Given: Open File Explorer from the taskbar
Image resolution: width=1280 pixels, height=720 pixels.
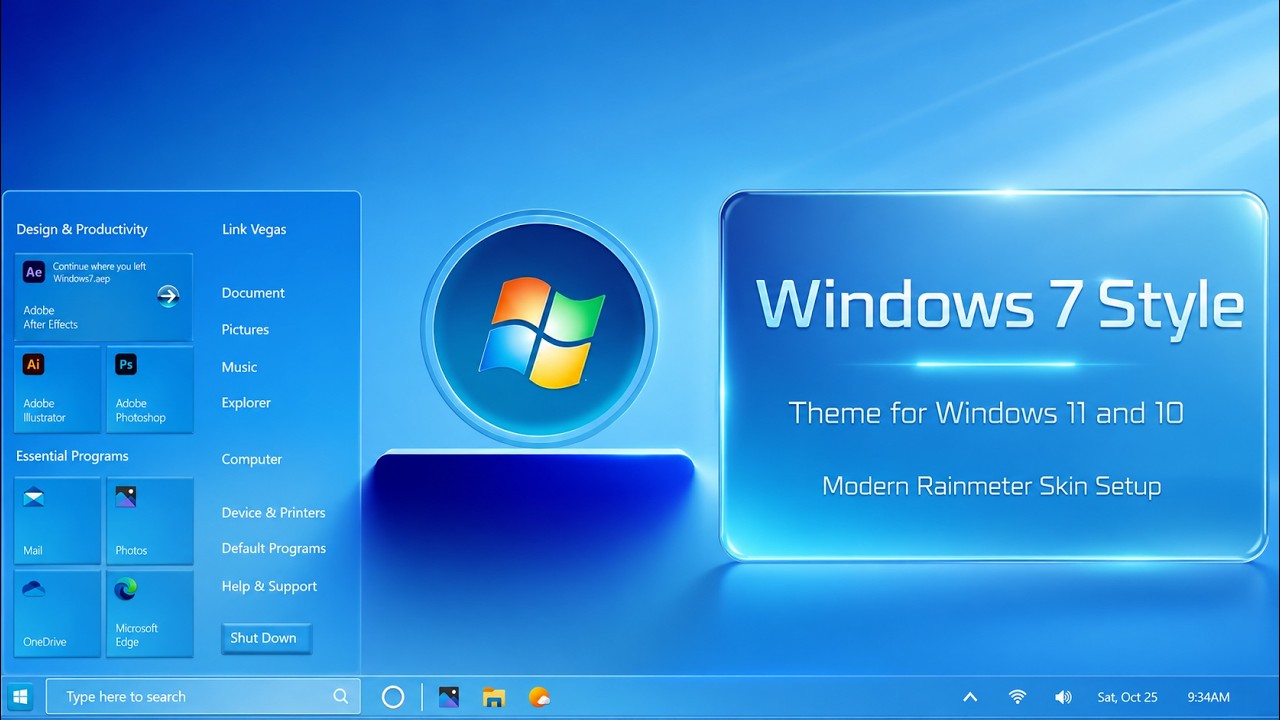Looking at the screenshot, I should pyautogui.click(x=494, y=697).
